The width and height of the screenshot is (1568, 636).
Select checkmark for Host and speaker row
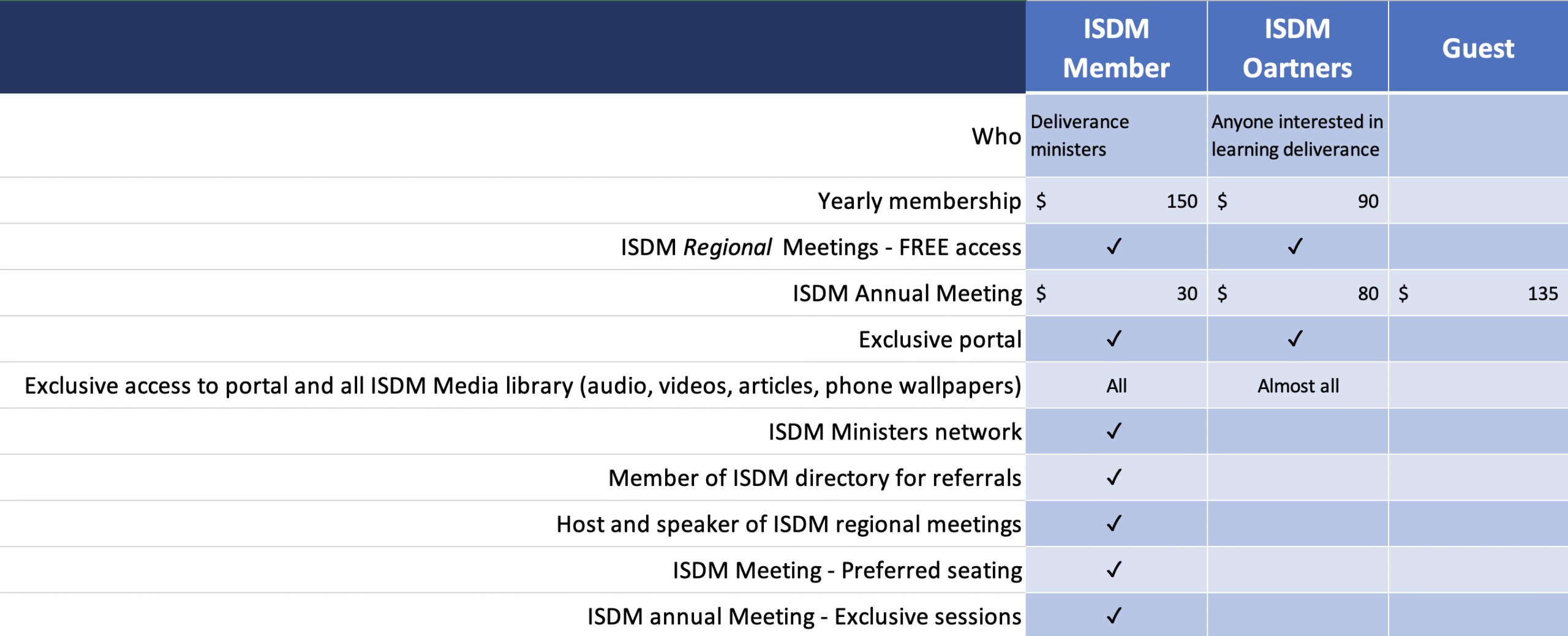tap(1114, 523)
